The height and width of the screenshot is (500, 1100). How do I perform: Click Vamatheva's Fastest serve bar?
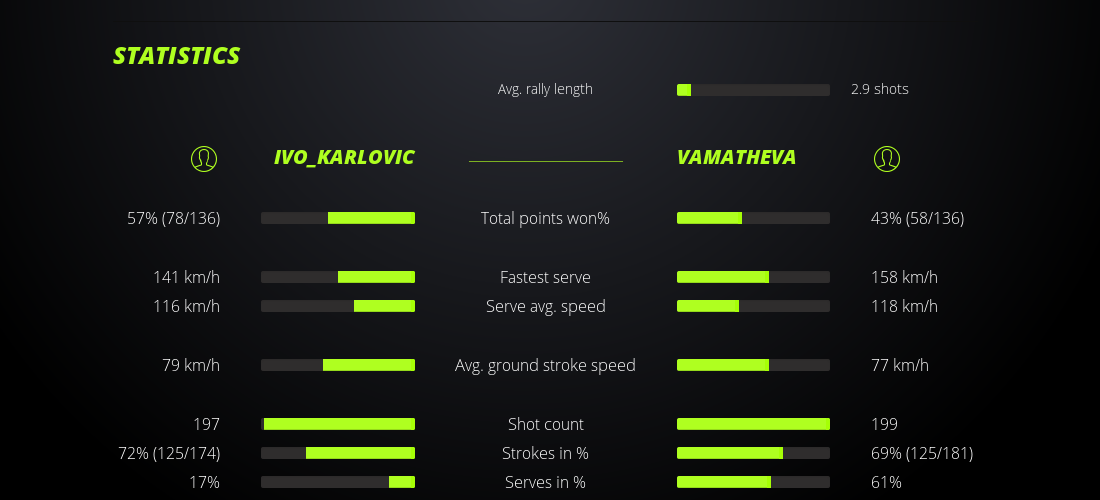pyautogui.click(x=753, y=277)
